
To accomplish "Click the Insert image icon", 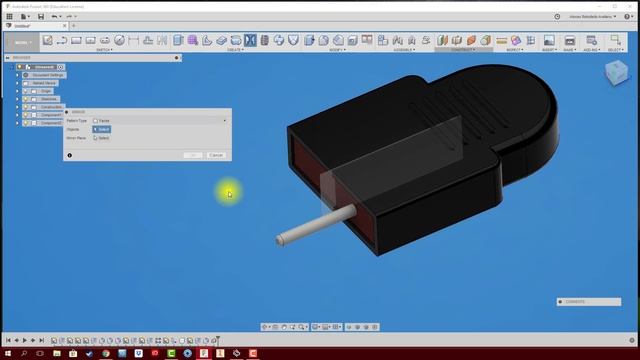I will pyautogui.click(x=549, y=40).
